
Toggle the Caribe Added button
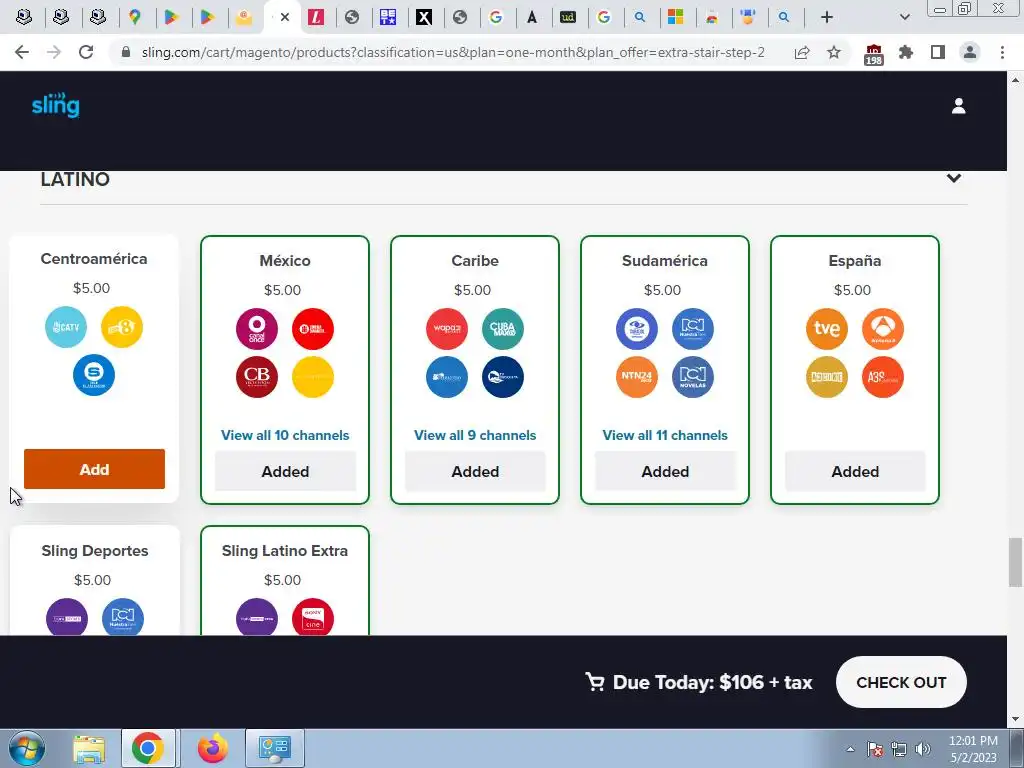475,472
